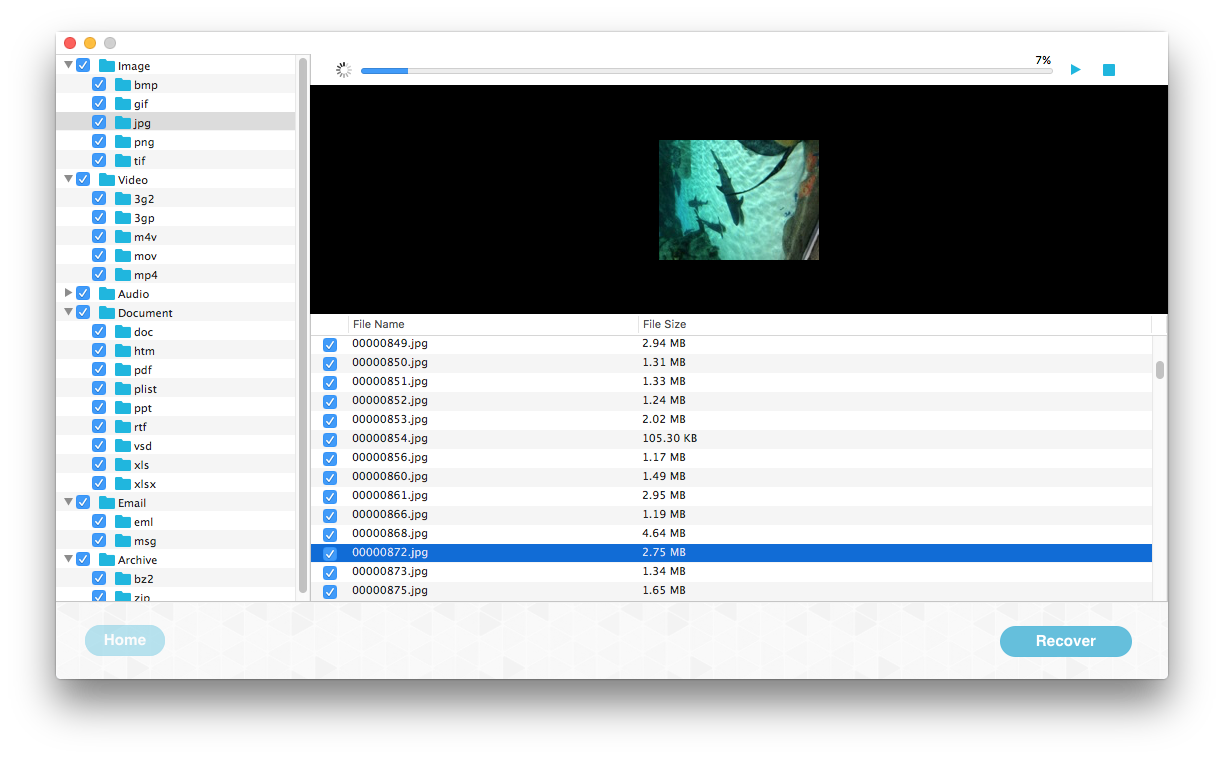Select the 00000853.jpg file row

click(731, 420)
